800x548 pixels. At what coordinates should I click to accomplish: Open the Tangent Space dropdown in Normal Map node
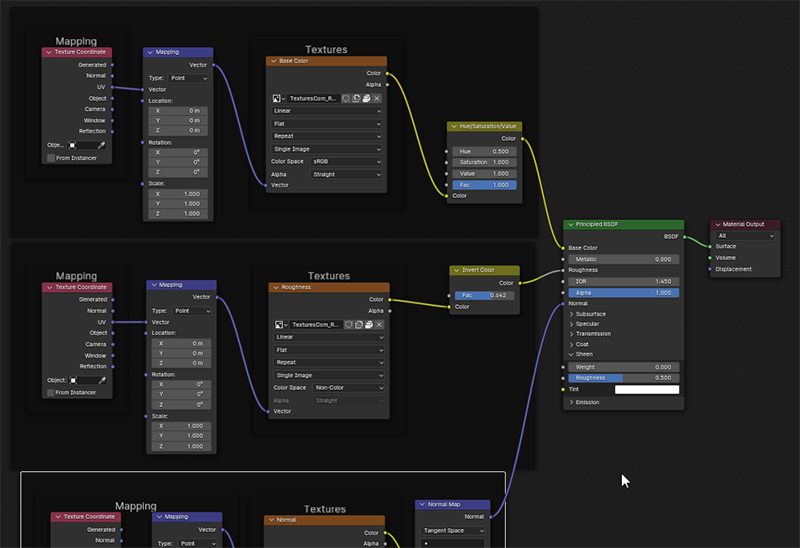point(452,530)
